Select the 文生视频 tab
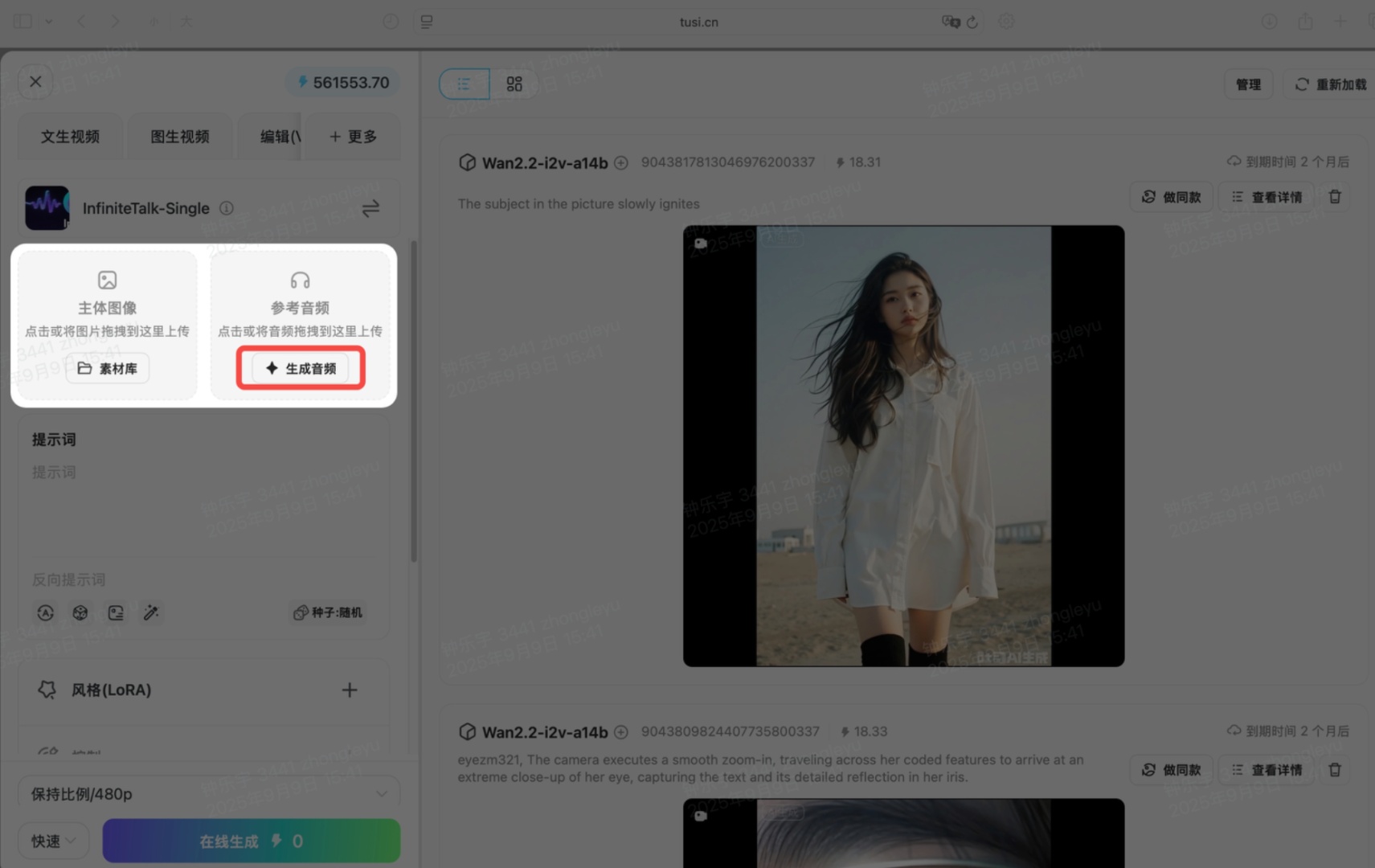 tap(71, 137)
